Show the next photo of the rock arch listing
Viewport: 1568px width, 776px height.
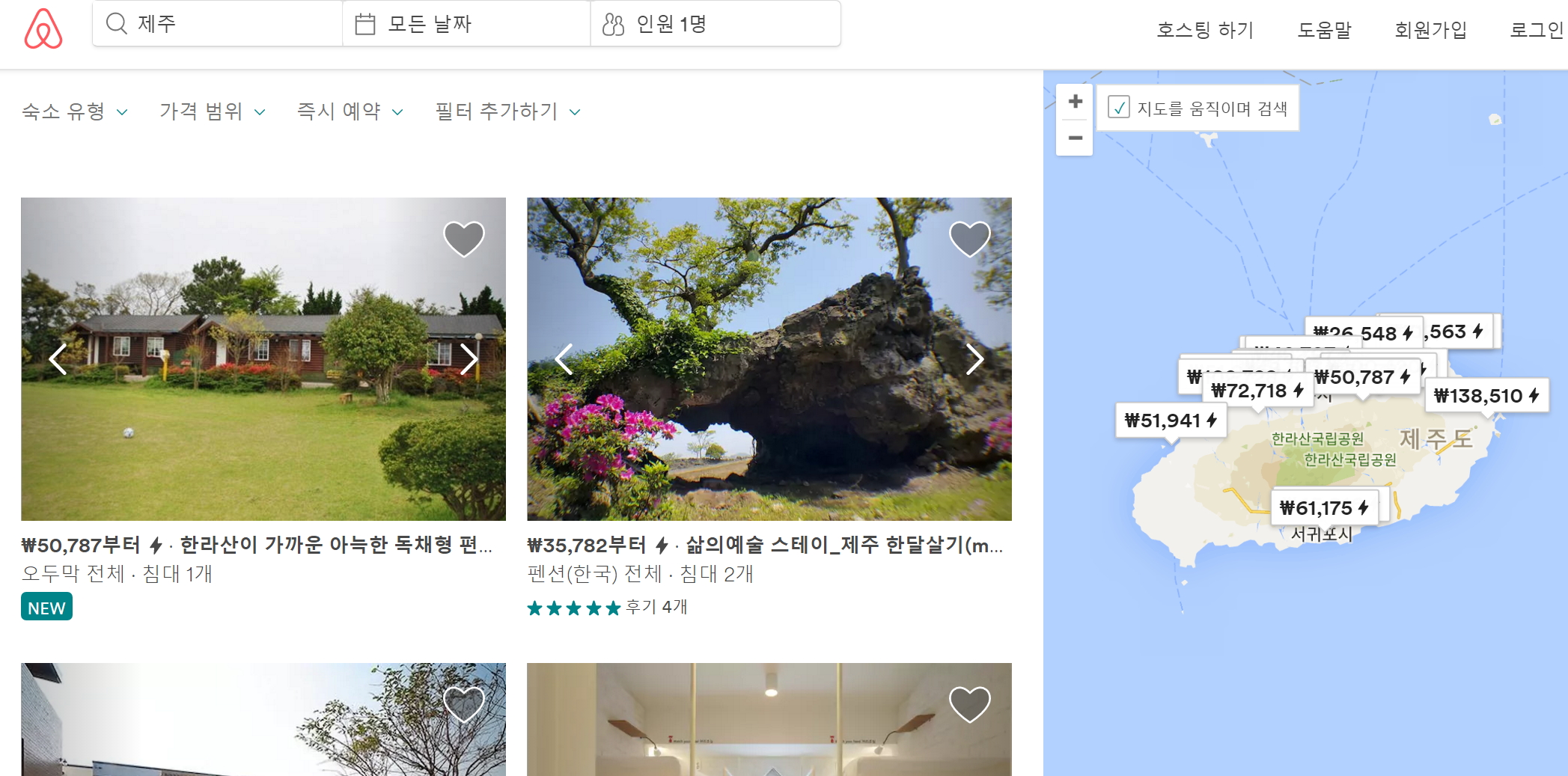tap(974, 359)
